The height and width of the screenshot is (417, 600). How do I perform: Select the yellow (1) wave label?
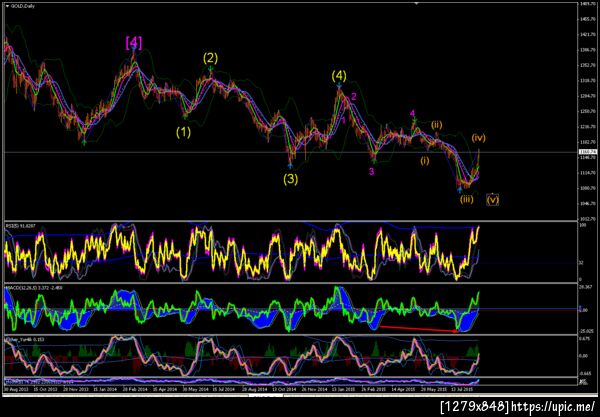(x=183, y=132)
